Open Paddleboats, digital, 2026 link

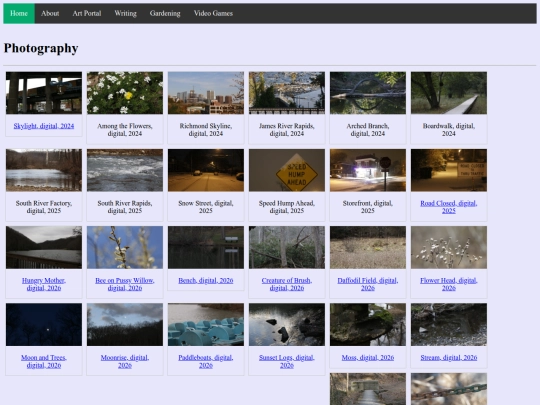206,361
